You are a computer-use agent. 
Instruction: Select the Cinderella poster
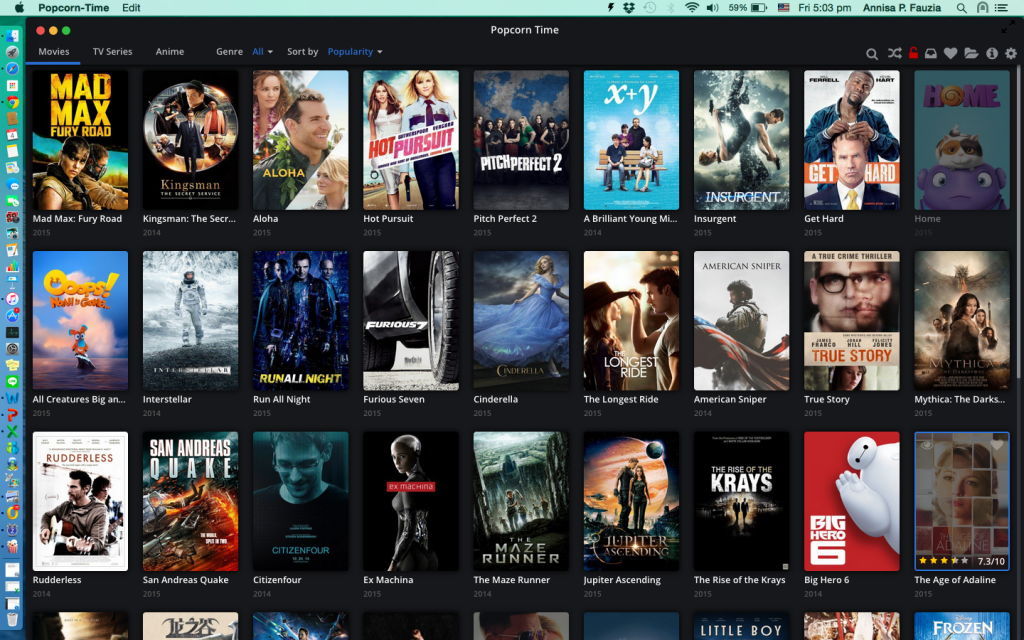coord(521,321)
